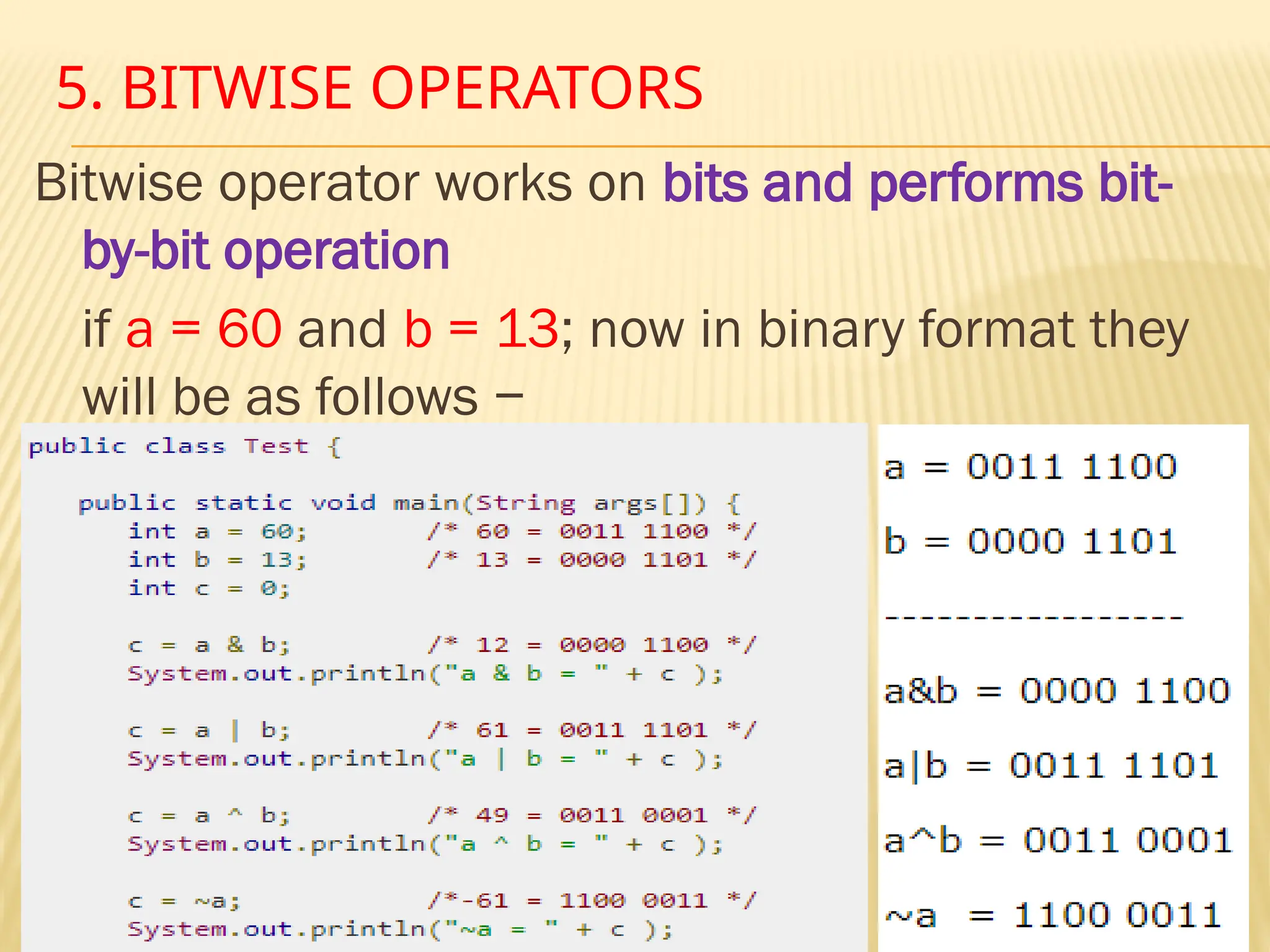1270x952 pixels.
Task: Click the code 'int c = 0;'
Action: pyautogui.click(x=209, y=588)
